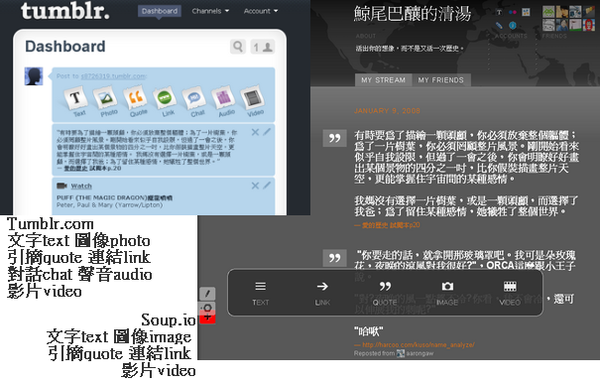Open the grayscale sketch friend avatar
600x383 pixels.
[548, 25]
